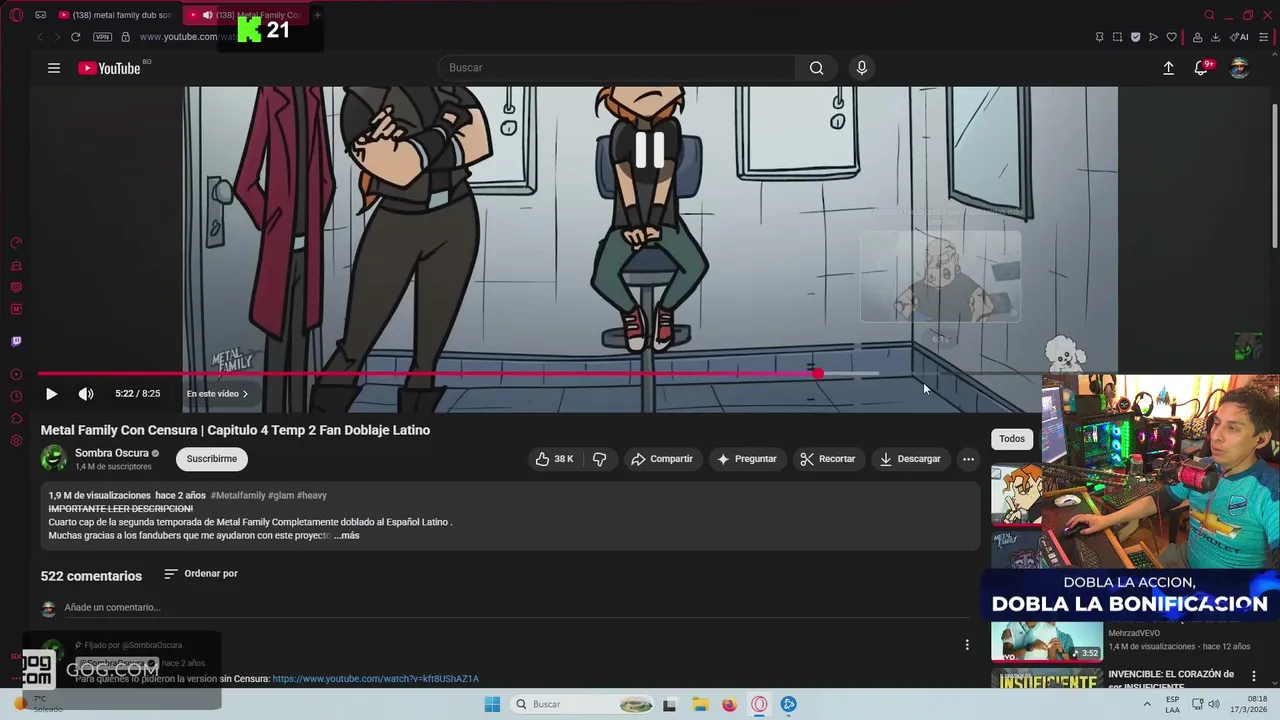The image size is (1280, 720).
Task: Show hidden tray icons chevron
Action: point(1147,704)
